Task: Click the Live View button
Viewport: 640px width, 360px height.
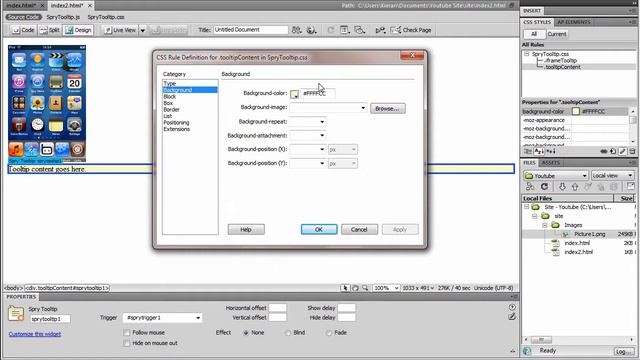Action: coord(120,30)
